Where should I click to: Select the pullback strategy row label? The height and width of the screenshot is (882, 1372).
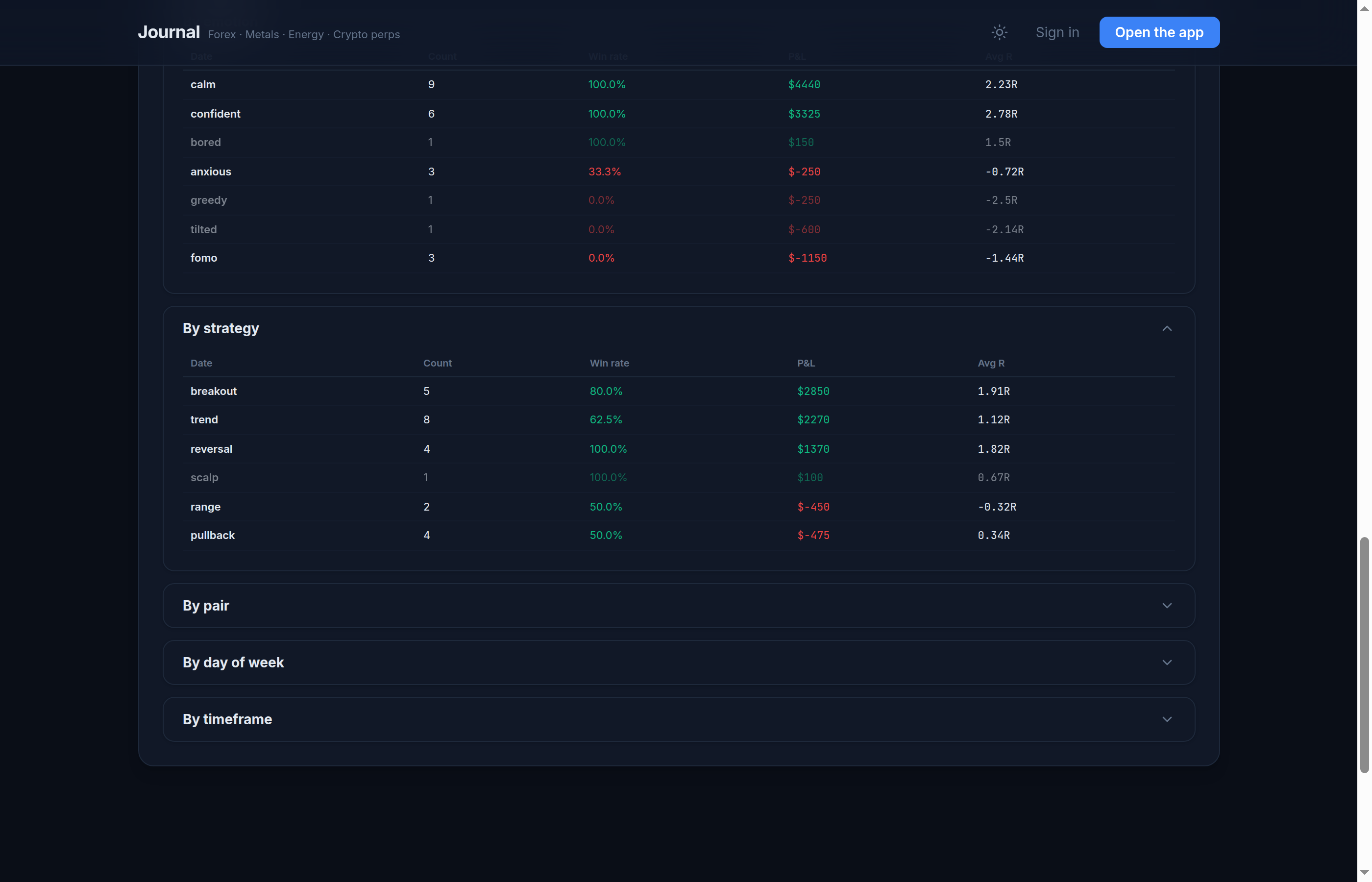pos(213,536)
